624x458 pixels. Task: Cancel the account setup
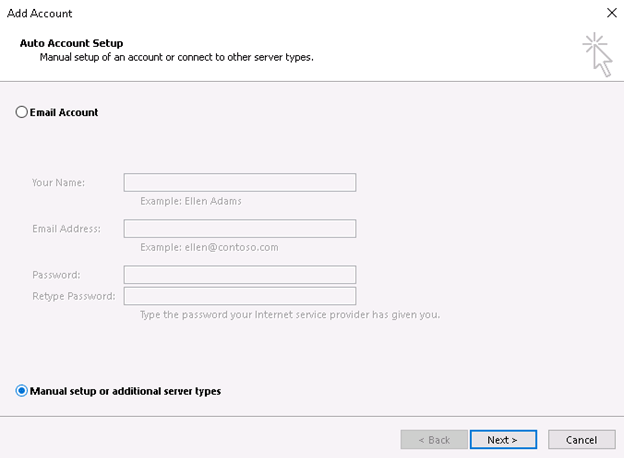tap(581, 440)
